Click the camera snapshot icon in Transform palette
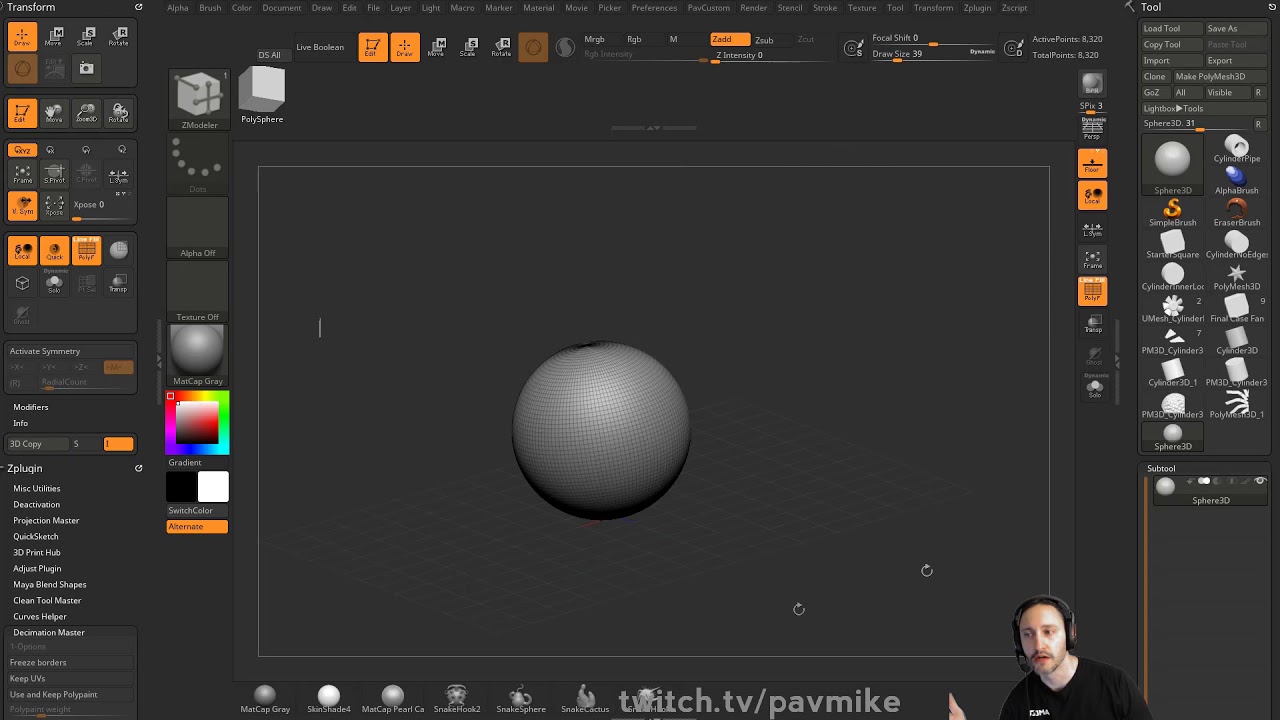Screen dimensions: 1280x720 click(x=86, y=69)
